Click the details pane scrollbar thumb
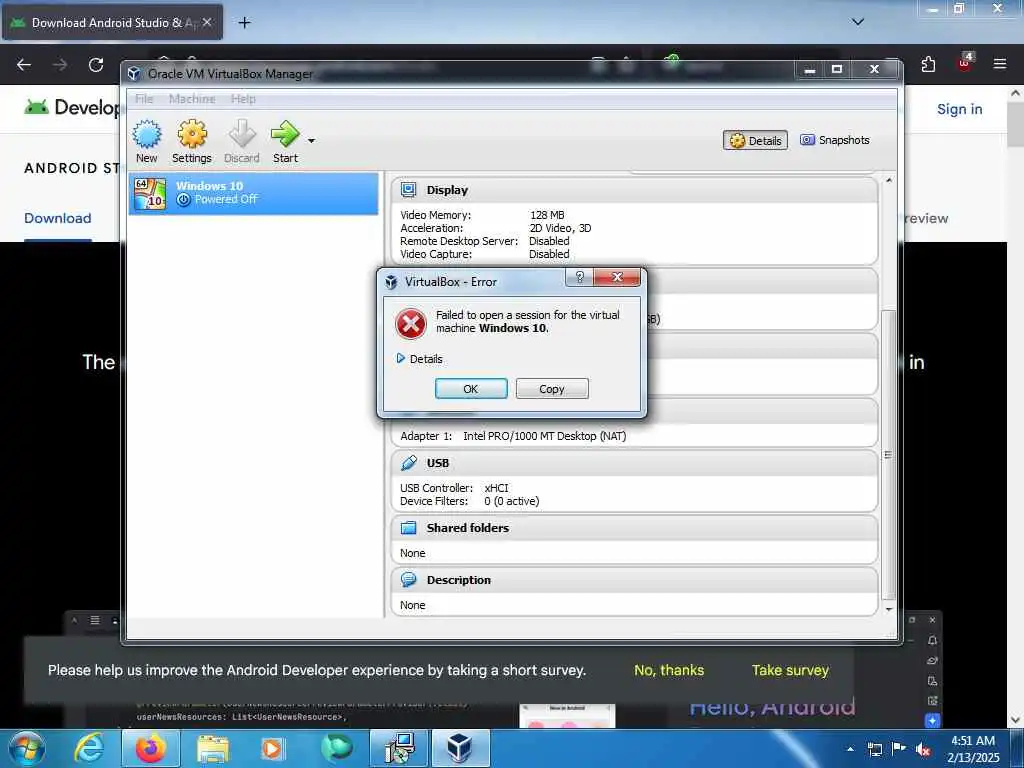 pos(889,455)
